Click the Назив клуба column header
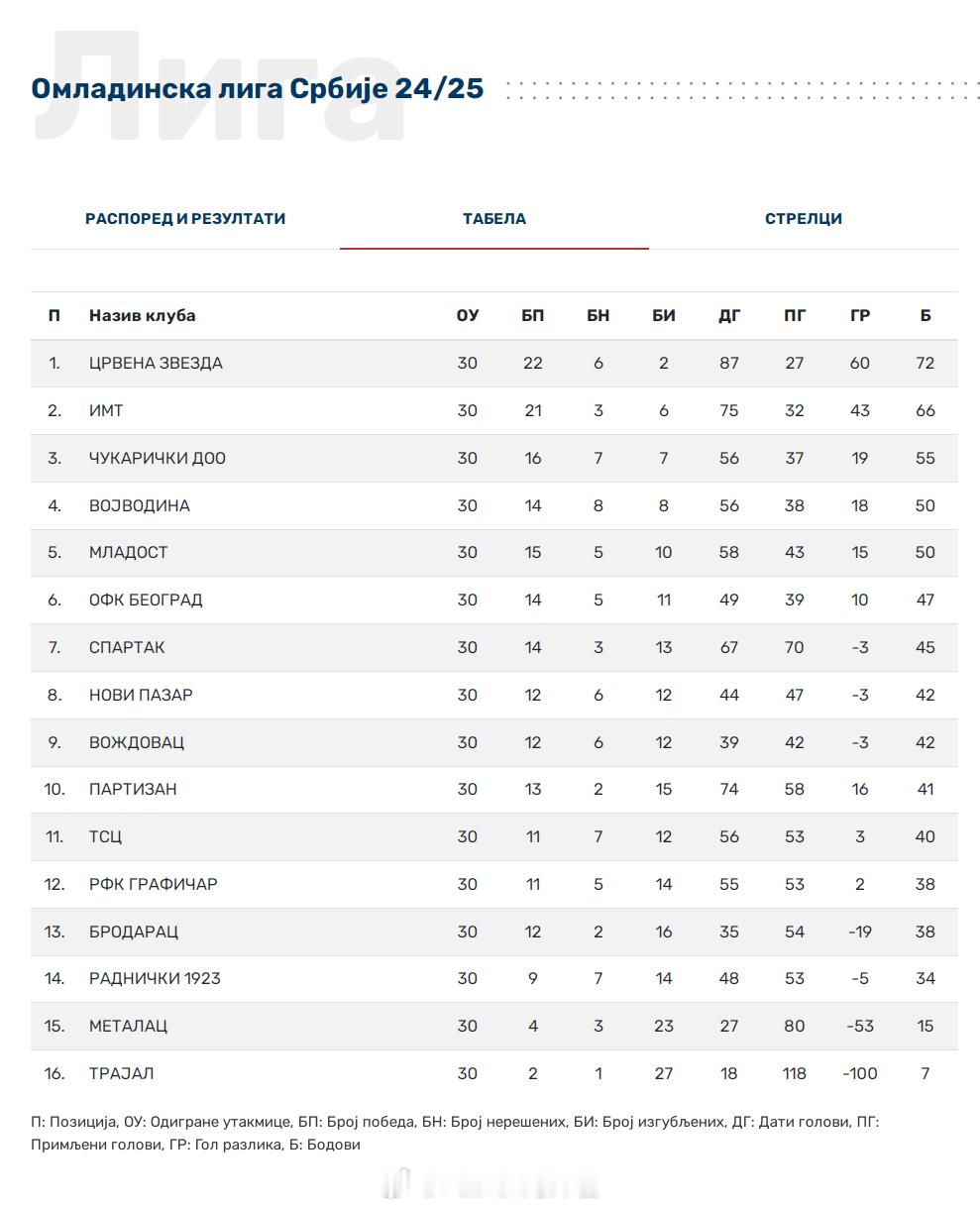Image resolution: width=980 pixels, height=1208 pixels. tap(143, 315)
